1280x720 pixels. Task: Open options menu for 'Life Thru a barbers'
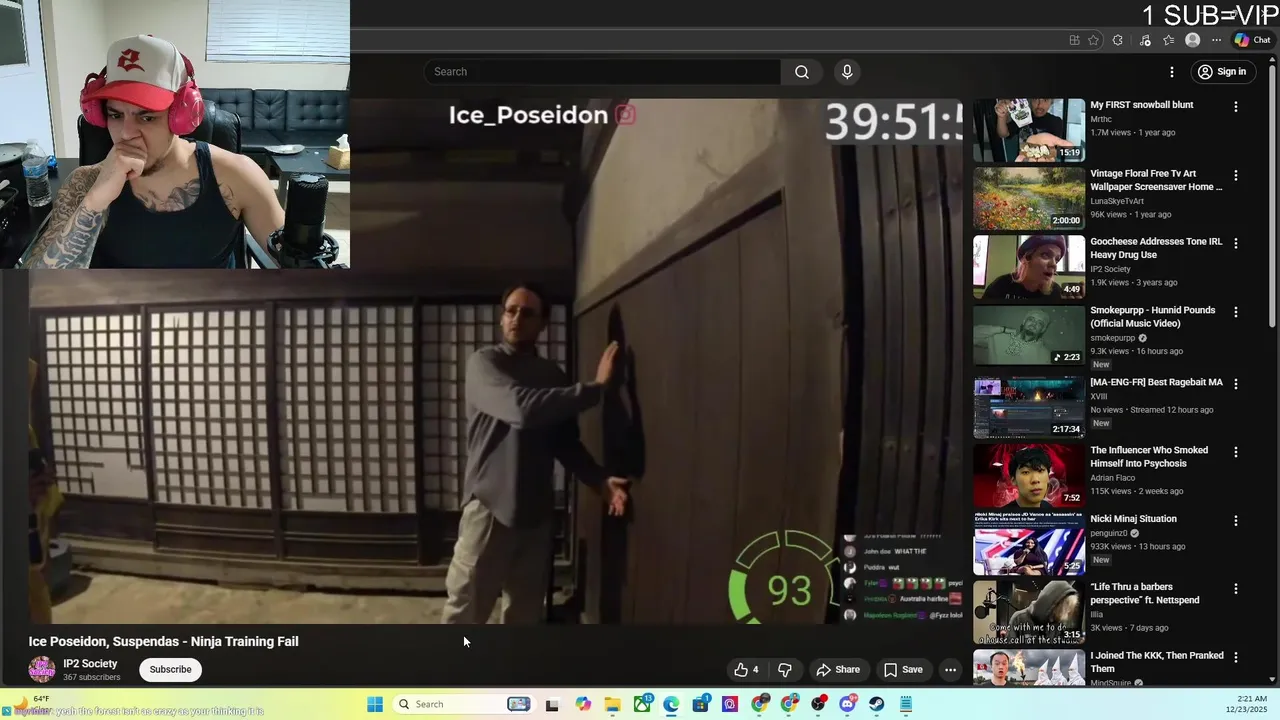(x=1236, y=589)
